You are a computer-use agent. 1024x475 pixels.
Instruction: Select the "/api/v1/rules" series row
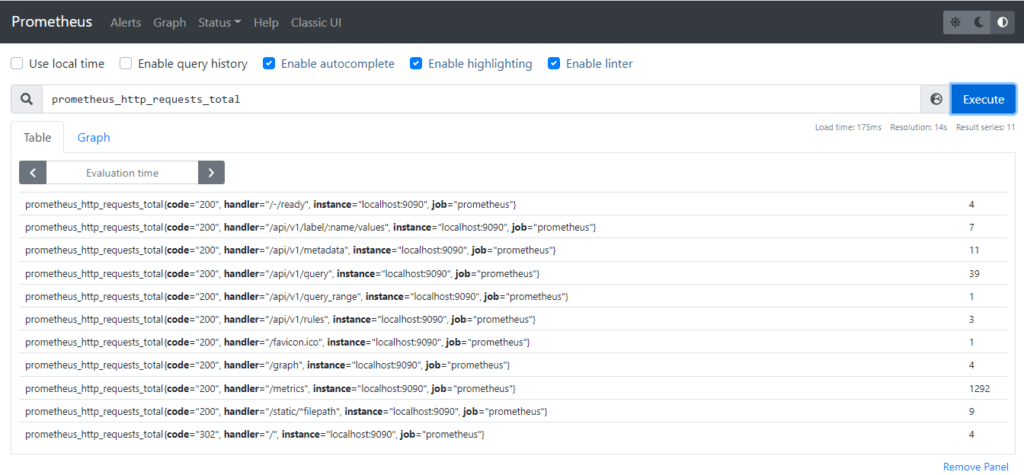tap(513, 319)
